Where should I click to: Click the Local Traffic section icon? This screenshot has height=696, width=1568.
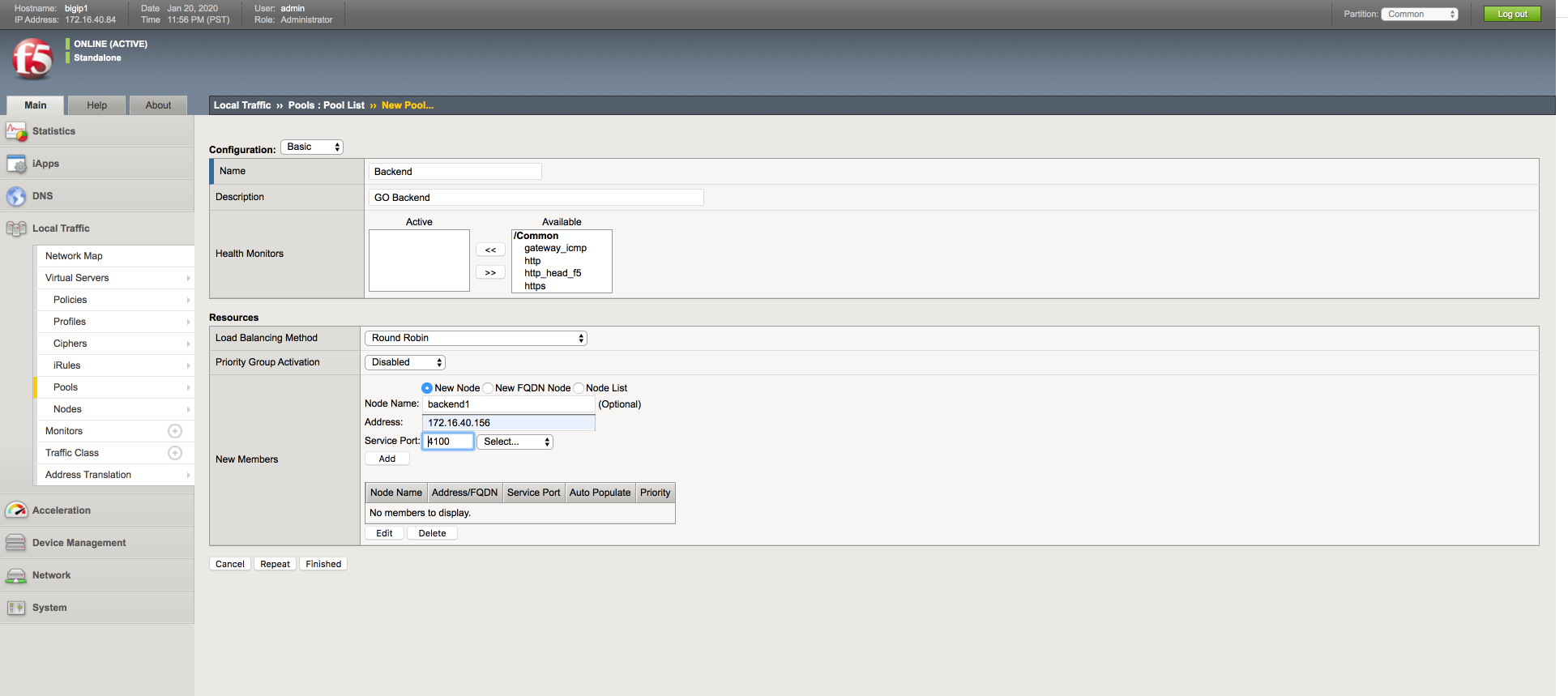pos(16,228)
